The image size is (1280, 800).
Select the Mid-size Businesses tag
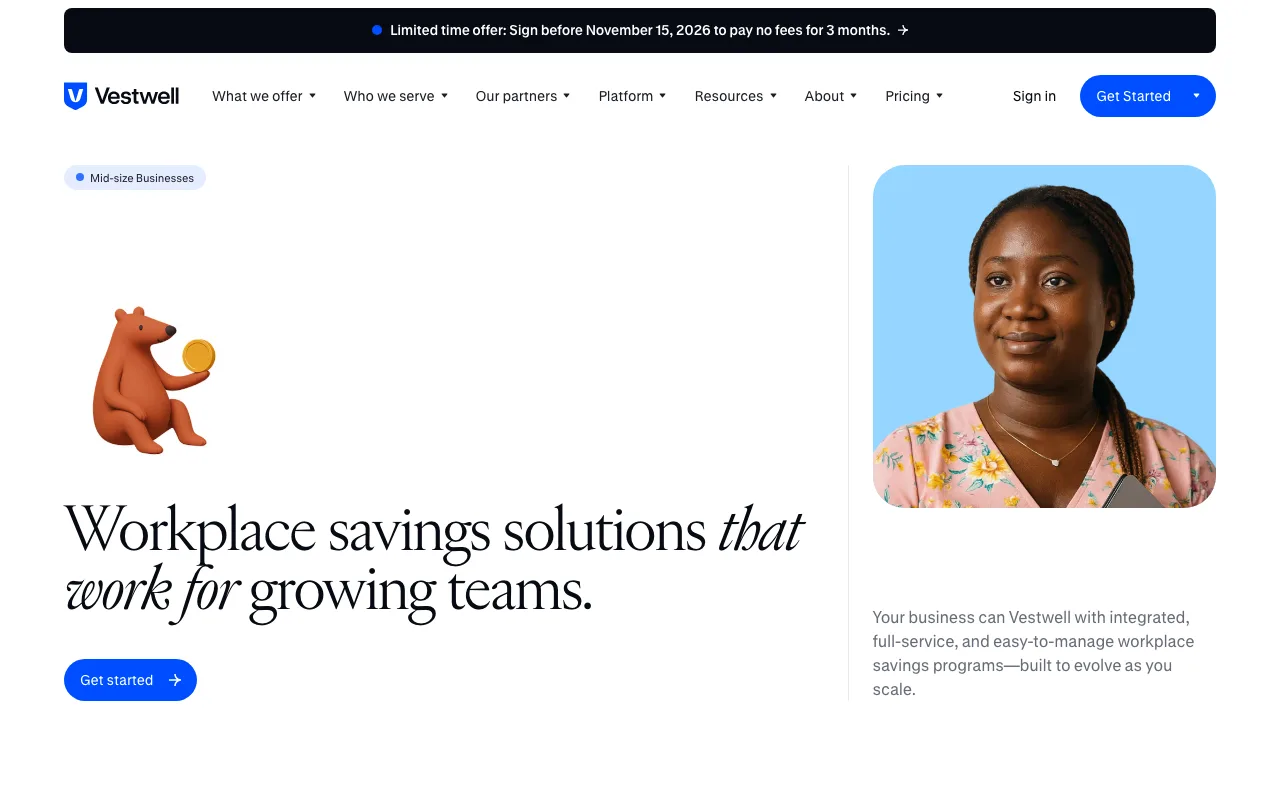(x=135, y=178)
